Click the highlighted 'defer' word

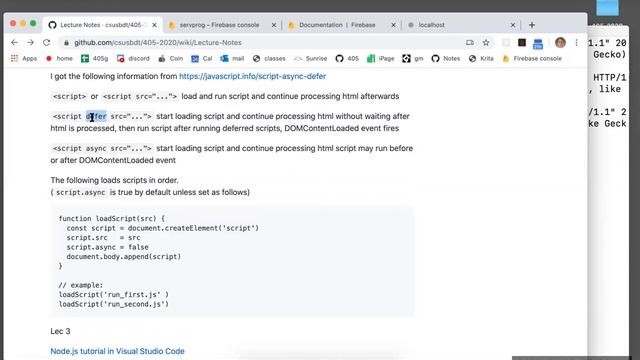(96, 116)
